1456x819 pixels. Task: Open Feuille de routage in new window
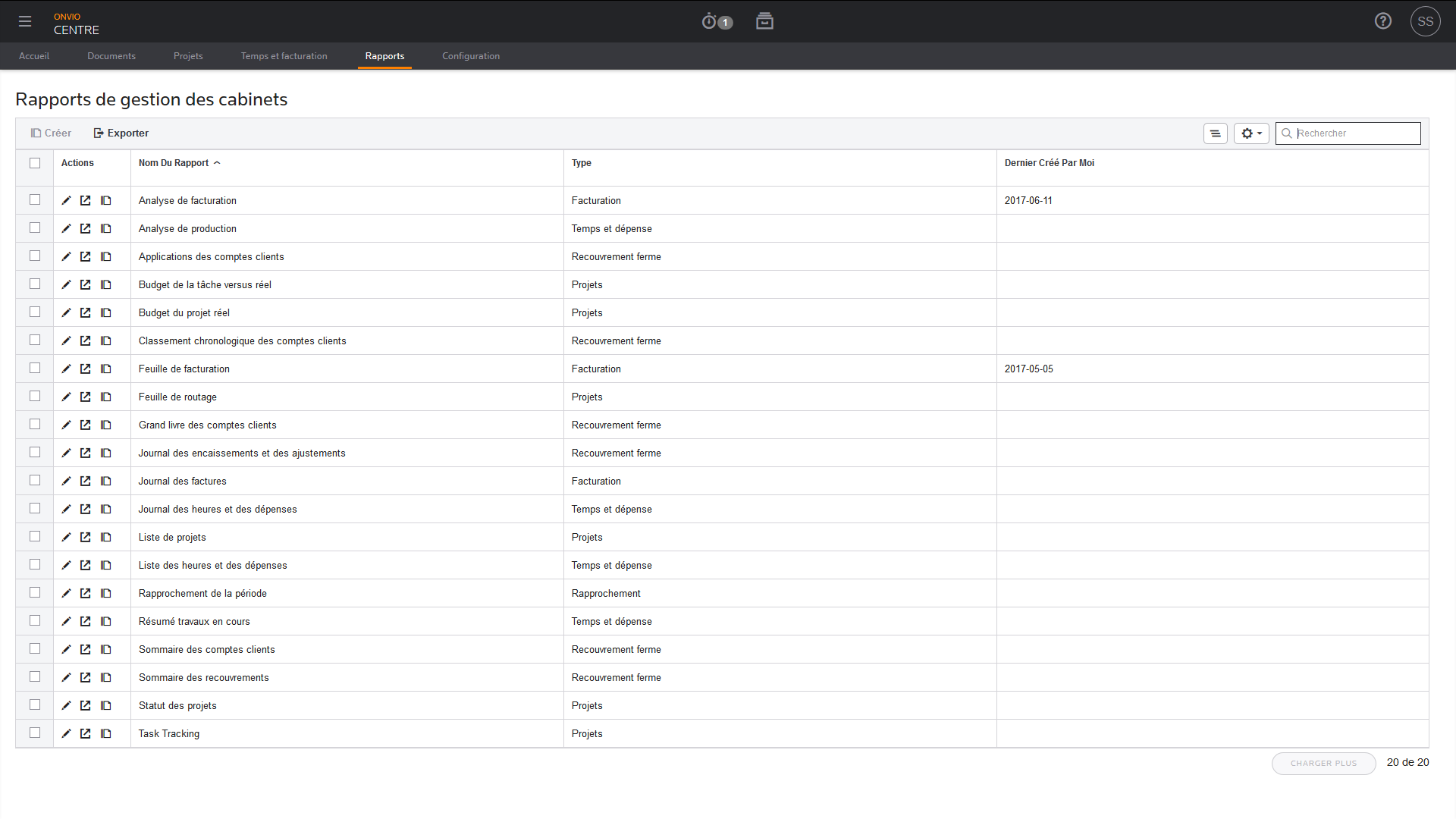pyautogui.click(x=86, y=397)
